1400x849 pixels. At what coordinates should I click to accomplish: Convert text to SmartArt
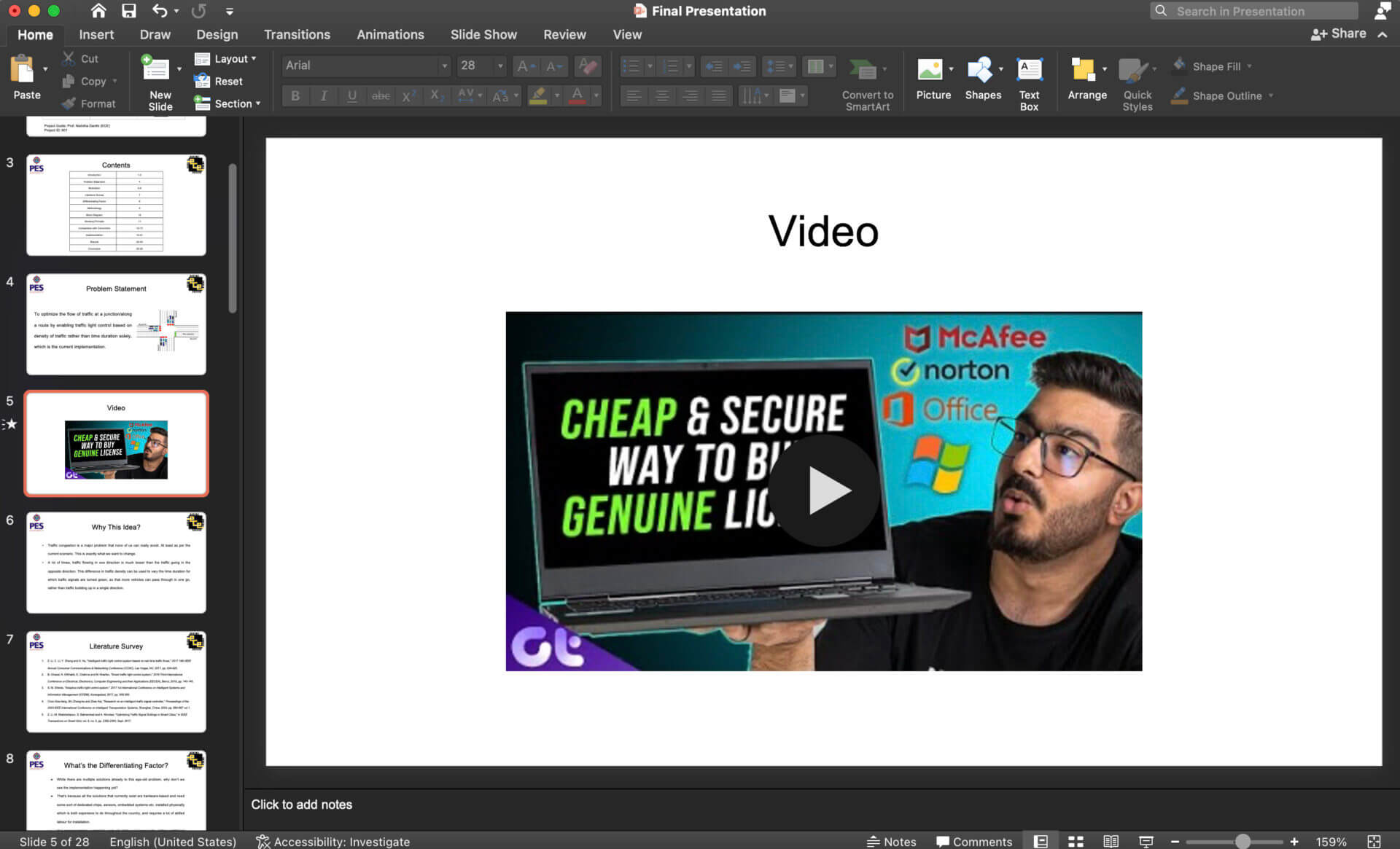click(x=867, y=84)
